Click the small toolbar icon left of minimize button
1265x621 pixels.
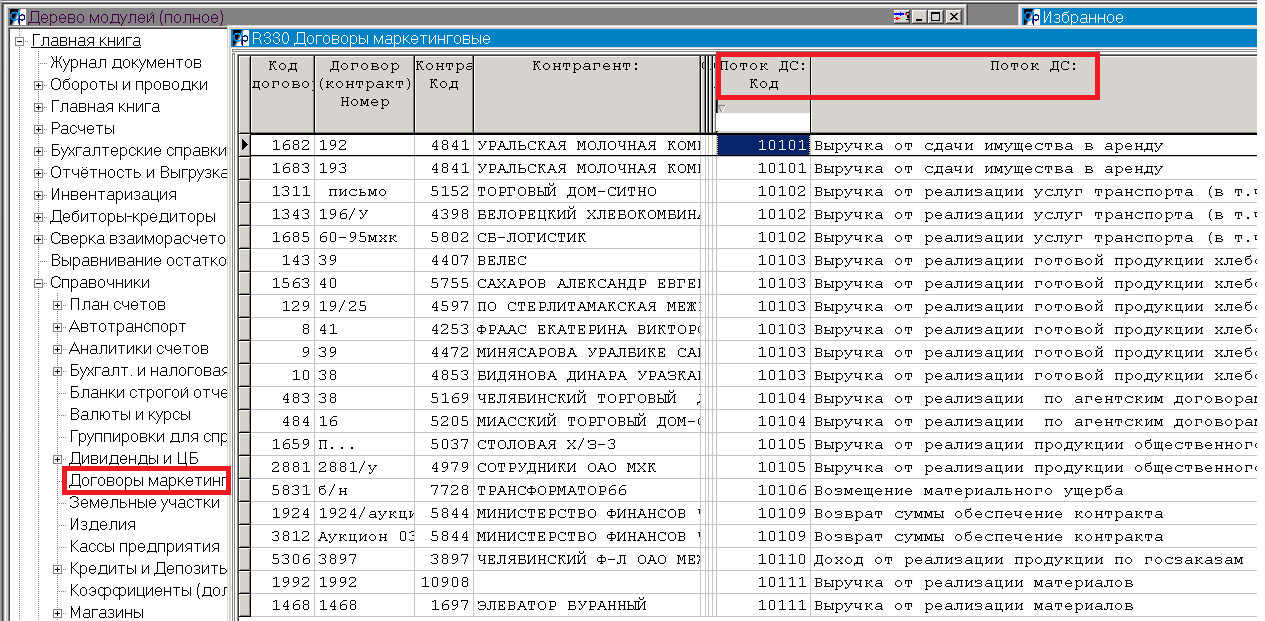pos(900,16)
